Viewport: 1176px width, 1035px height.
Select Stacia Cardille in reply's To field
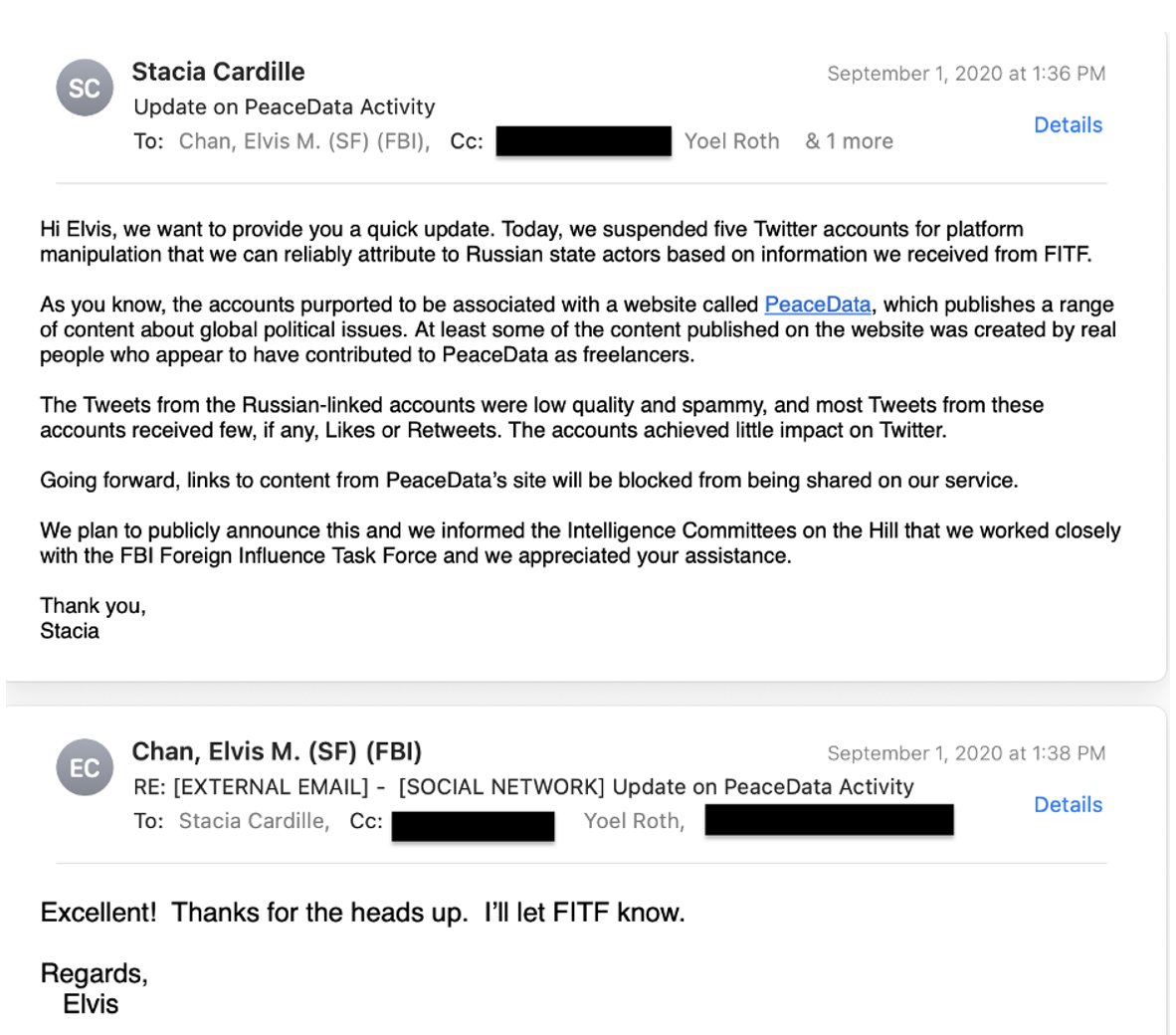click(x=254, y=821)
